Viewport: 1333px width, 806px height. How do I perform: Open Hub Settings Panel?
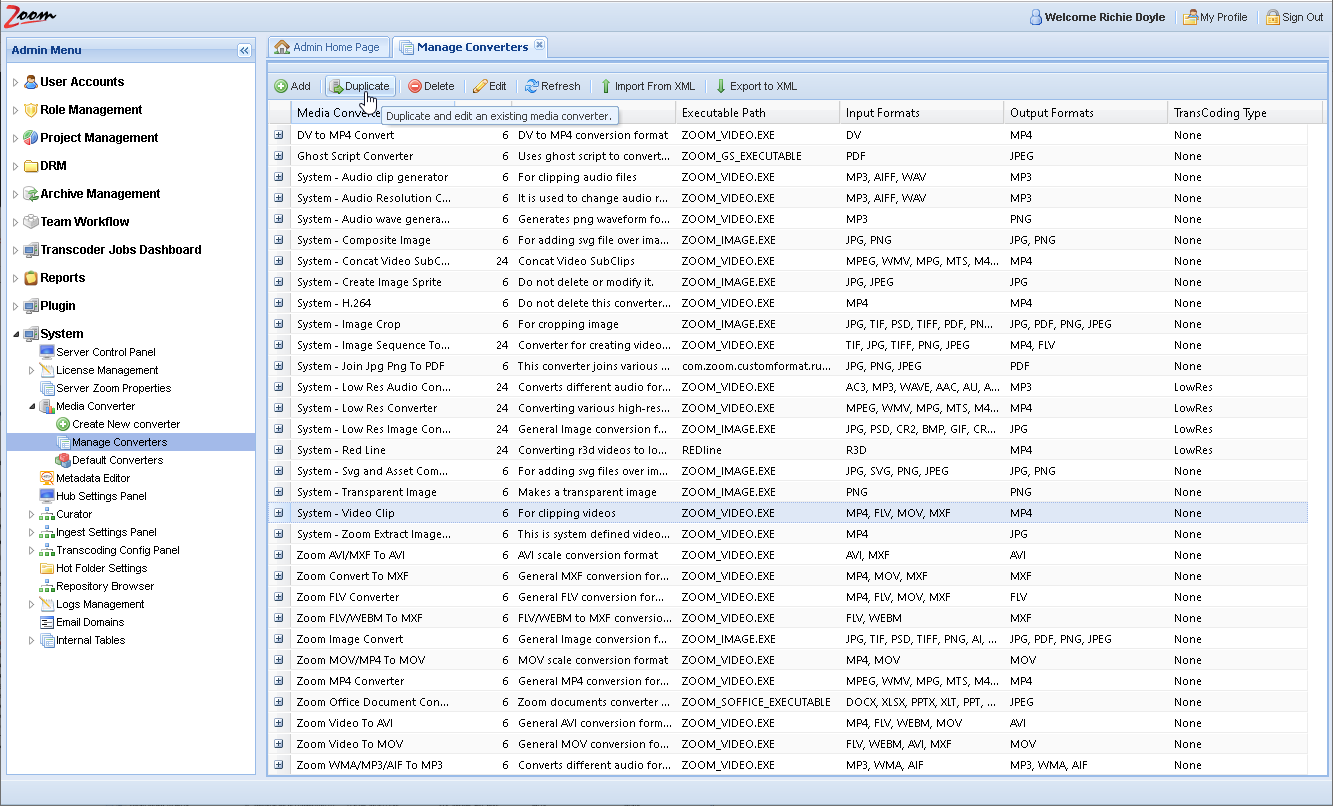point(101,496)
